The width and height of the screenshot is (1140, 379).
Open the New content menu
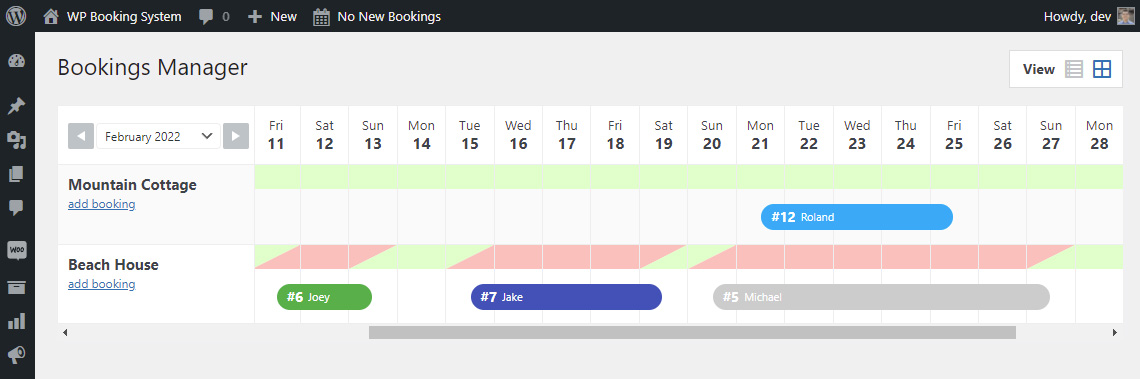pyautogui.click(x=272, y=16)
